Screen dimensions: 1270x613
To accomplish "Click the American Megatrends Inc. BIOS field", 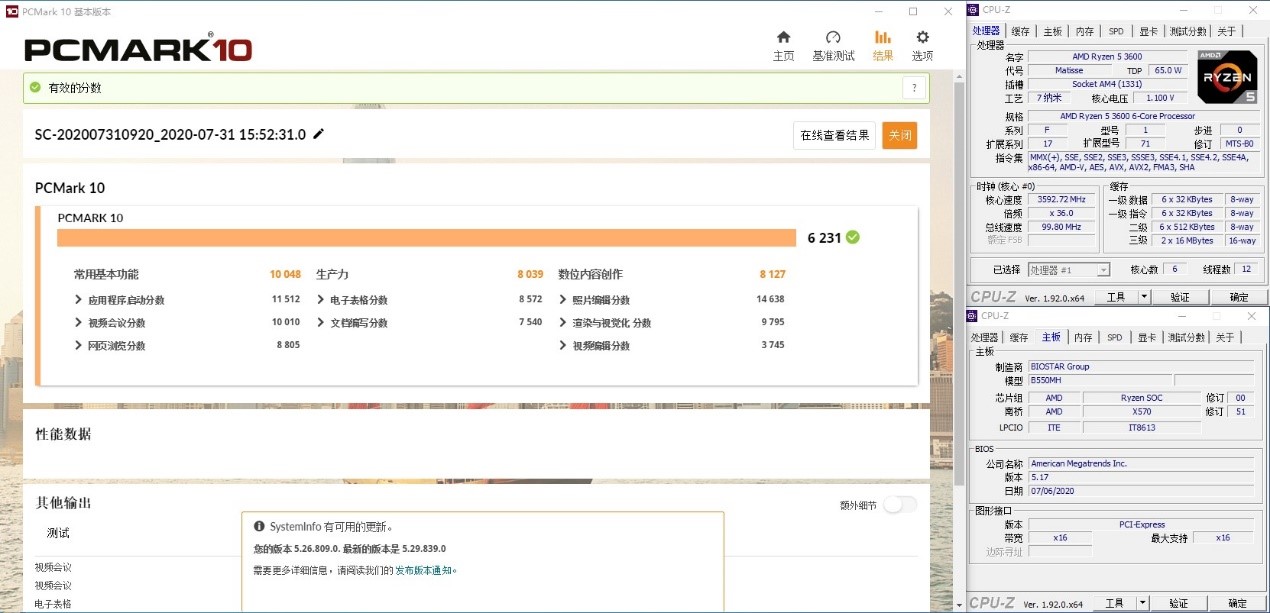I will 1140,464.
